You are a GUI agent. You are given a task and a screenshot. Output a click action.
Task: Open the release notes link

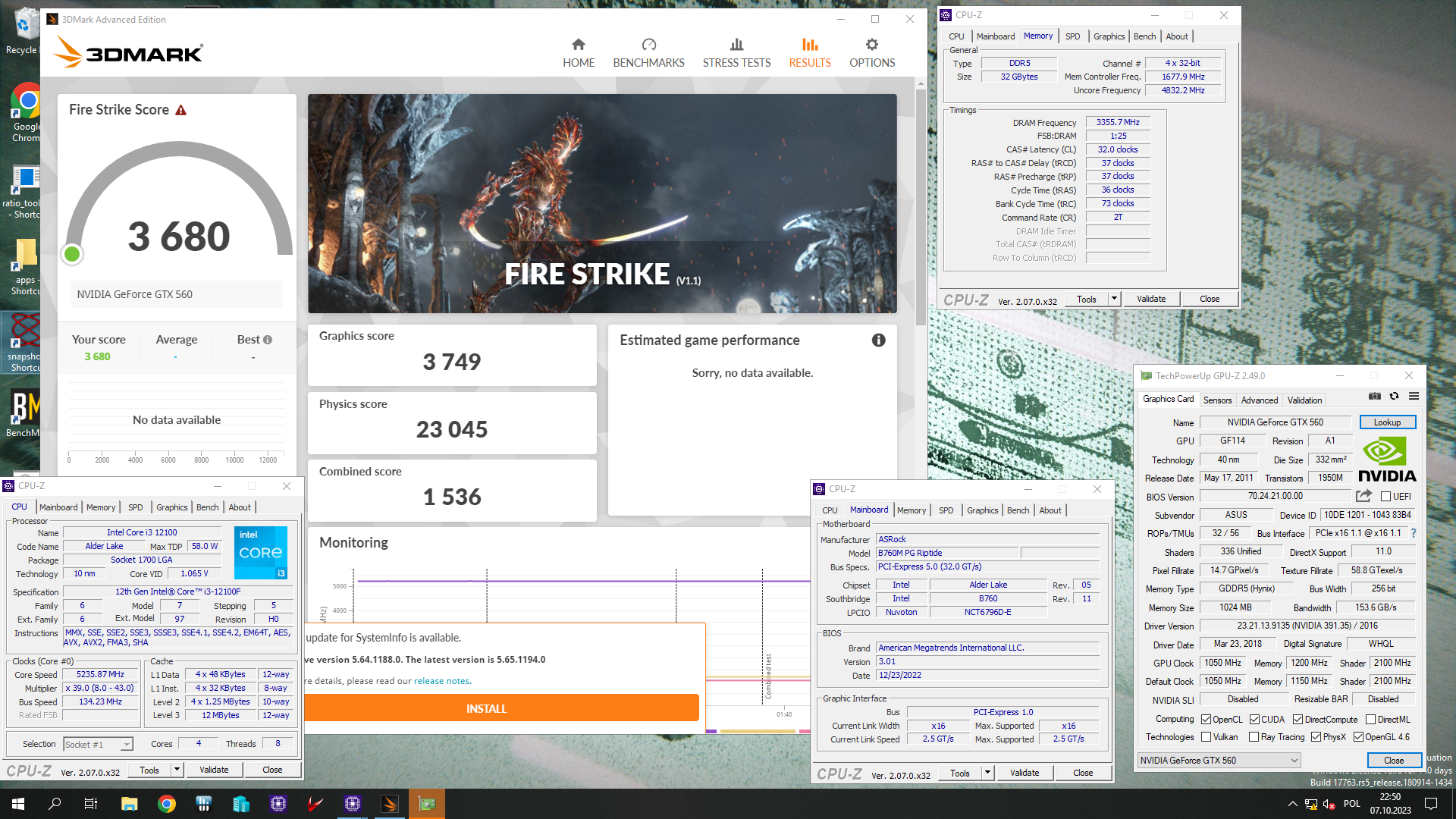[x=442, y=681]
